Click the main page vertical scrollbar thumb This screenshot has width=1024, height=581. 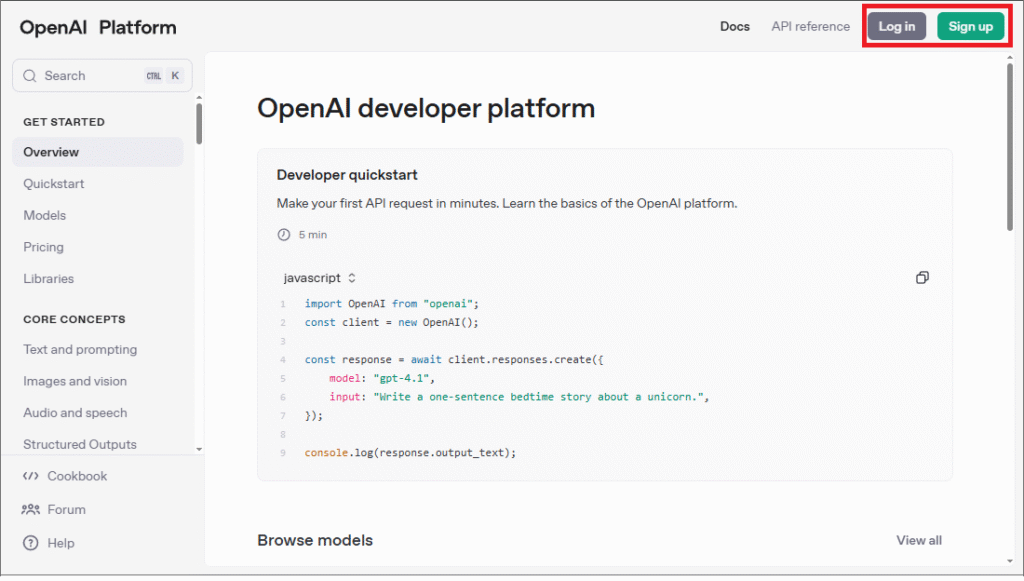[1010, 146]
